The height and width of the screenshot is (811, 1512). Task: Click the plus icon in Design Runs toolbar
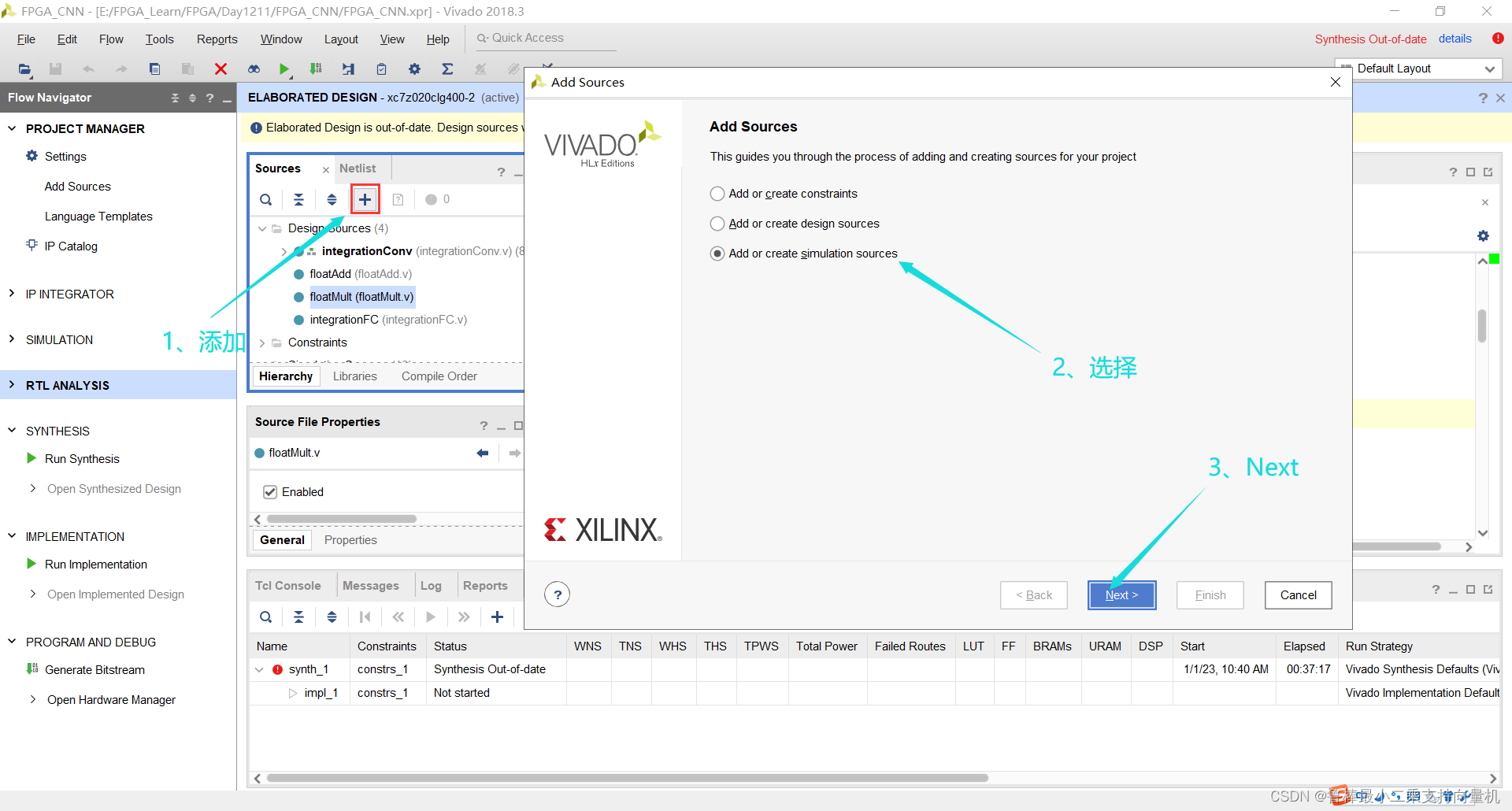tap(497, 617)
